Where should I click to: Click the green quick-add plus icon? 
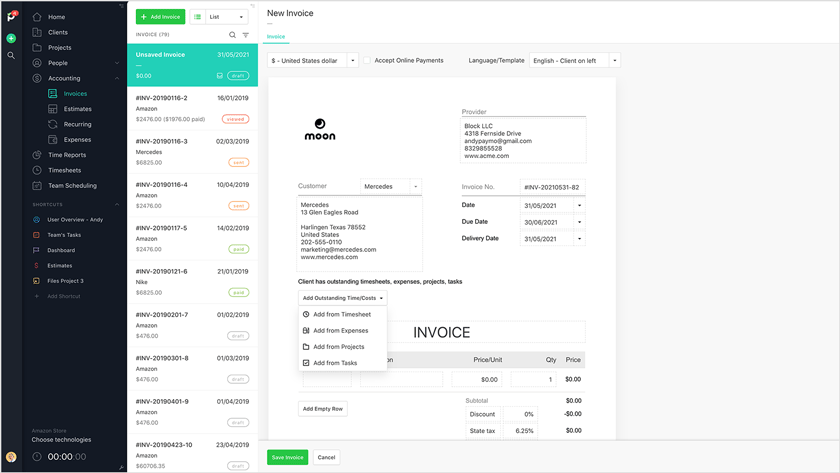pos(11,38)
